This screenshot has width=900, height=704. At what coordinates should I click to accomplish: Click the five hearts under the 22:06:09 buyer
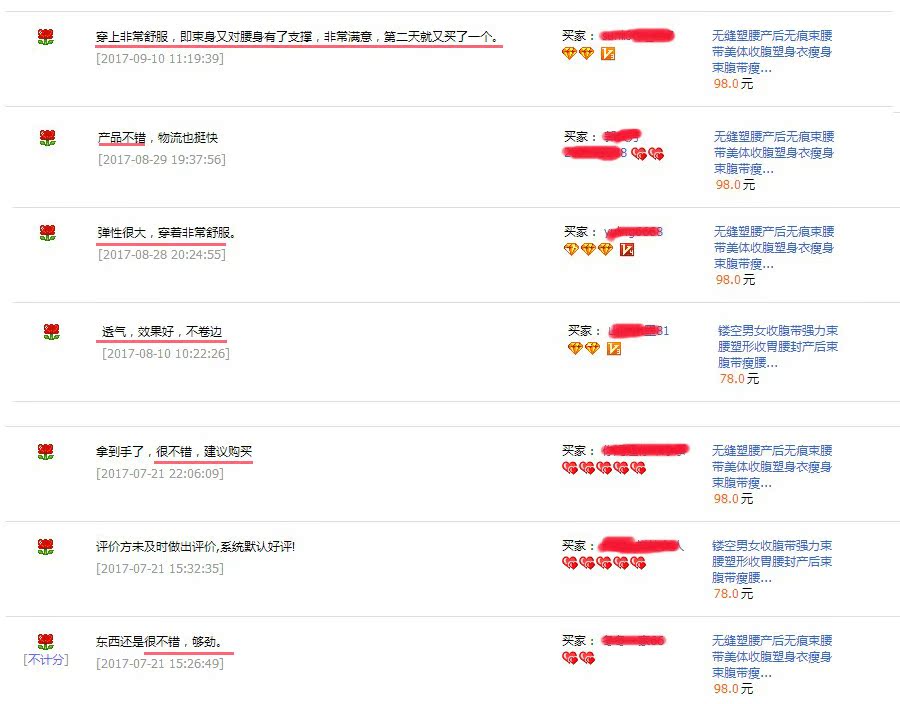pos(604,468)
